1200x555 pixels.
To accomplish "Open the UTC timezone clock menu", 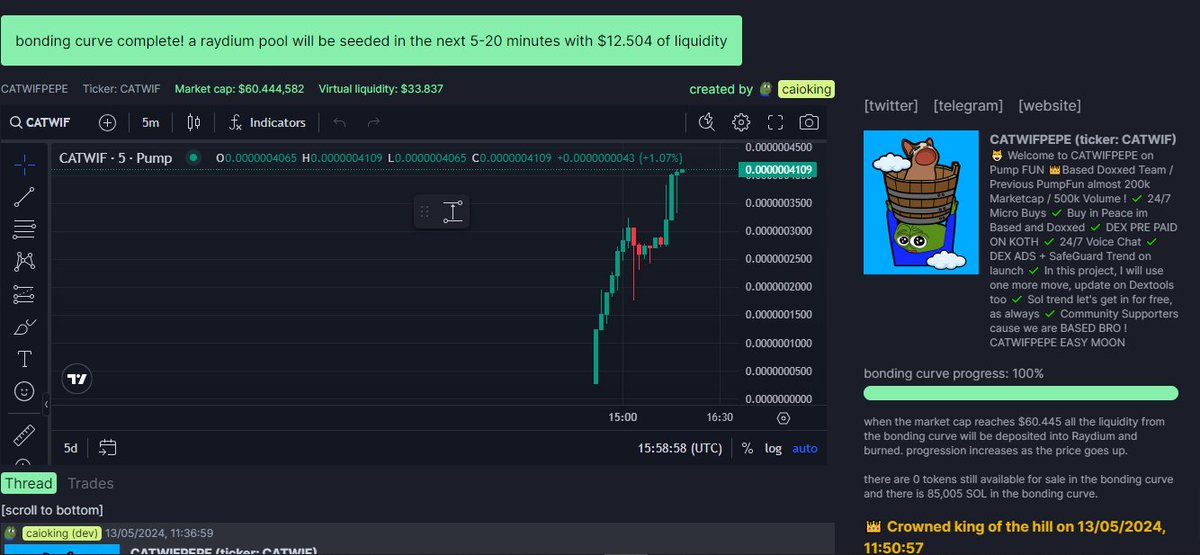I will coord(680,448).
